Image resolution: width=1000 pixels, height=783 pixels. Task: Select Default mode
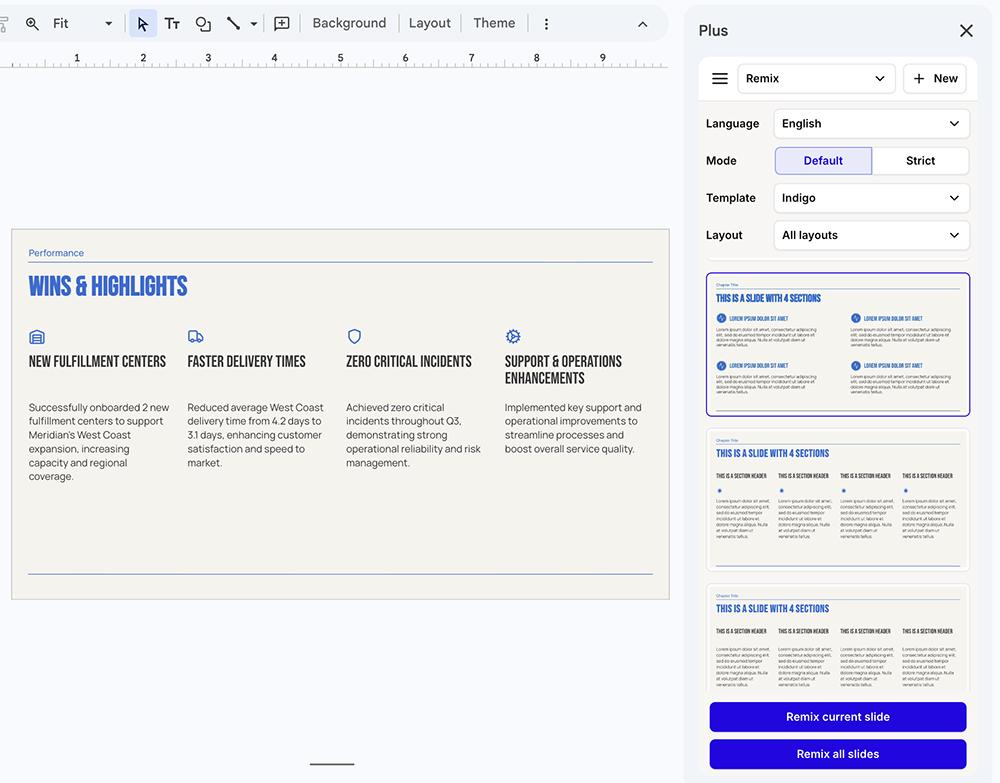click(823, 161)
